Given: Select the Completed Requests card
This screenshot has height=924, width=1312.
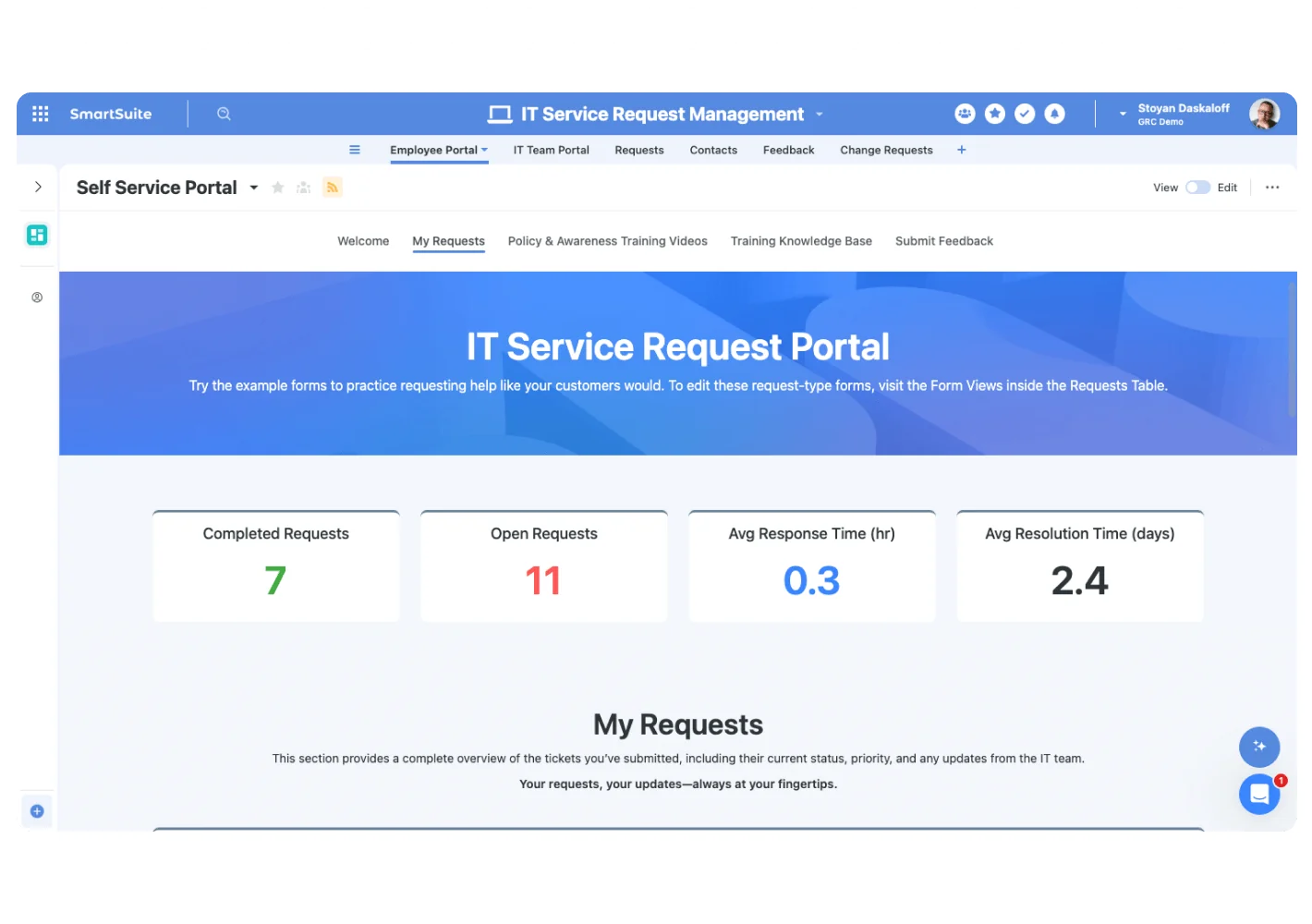Looking at the screenshot, I should click(276, 566).
